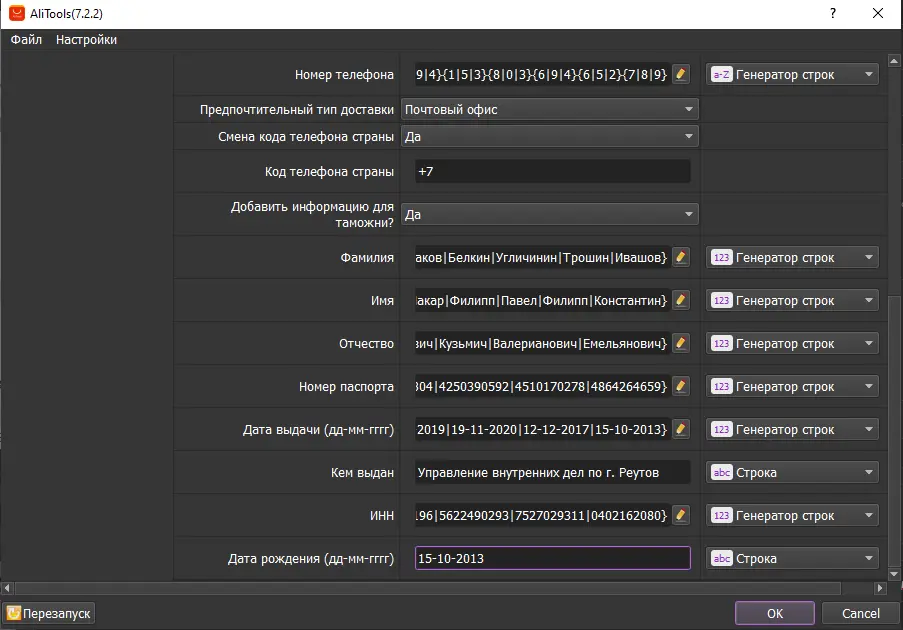Image resolution: width=903 pixels, height=630 pixels.
Task: Click the OK button
Action: pos(775,613)
